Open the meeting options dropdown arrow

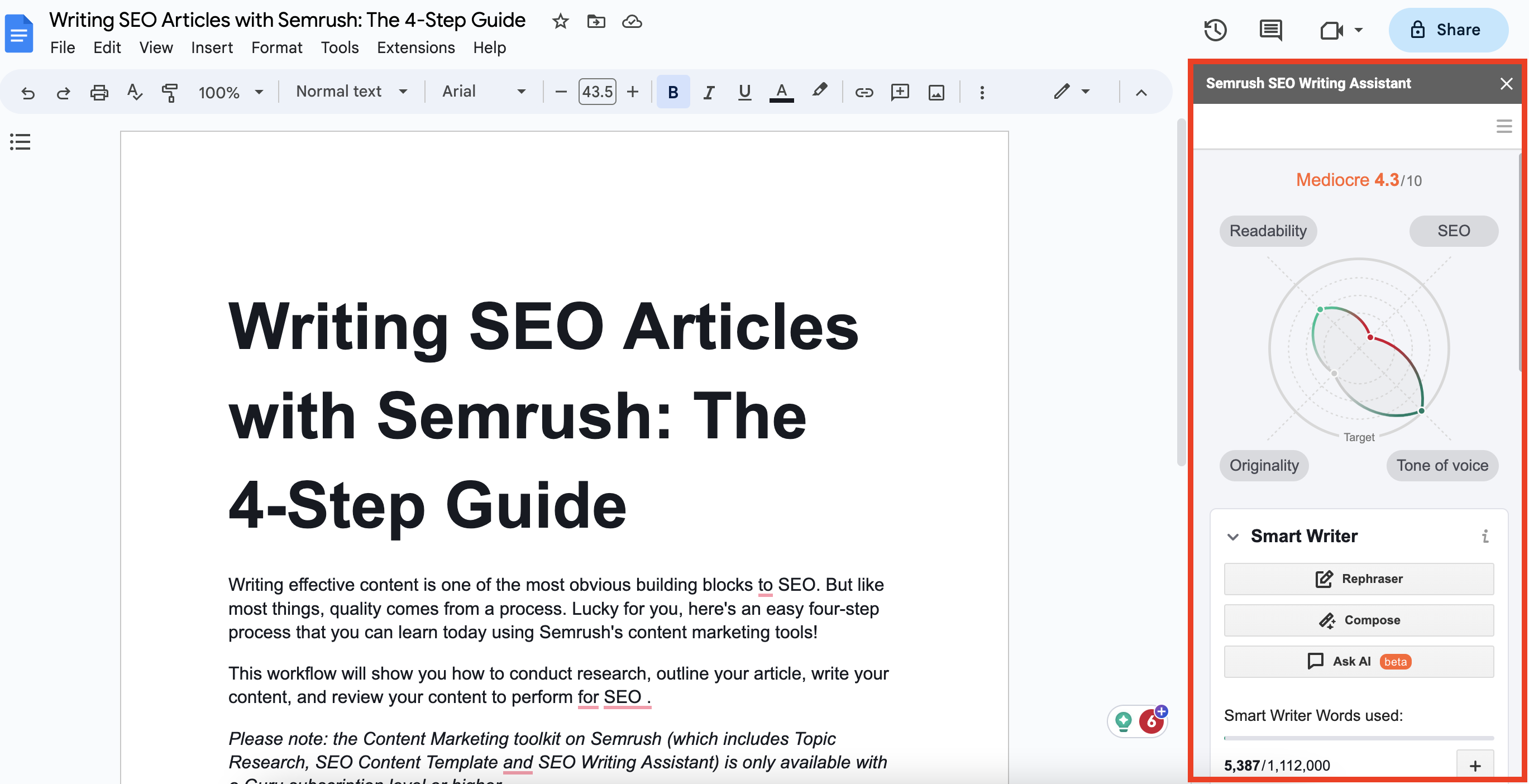(x=1359, y=30)
